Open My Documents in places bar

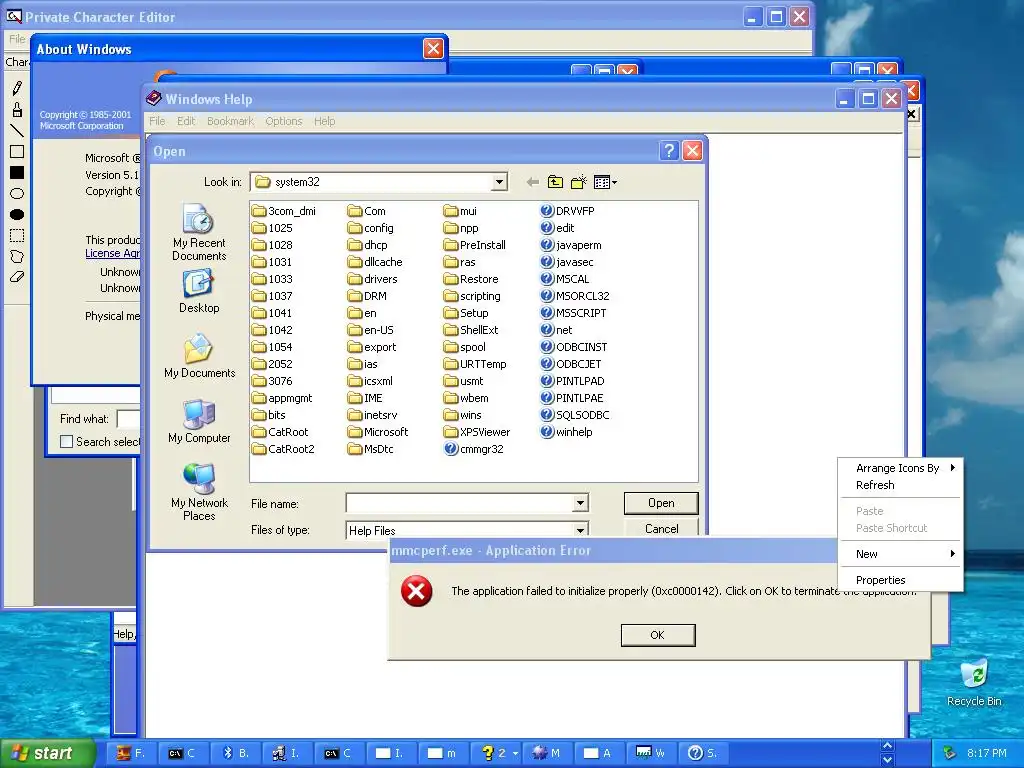[199, 356]
